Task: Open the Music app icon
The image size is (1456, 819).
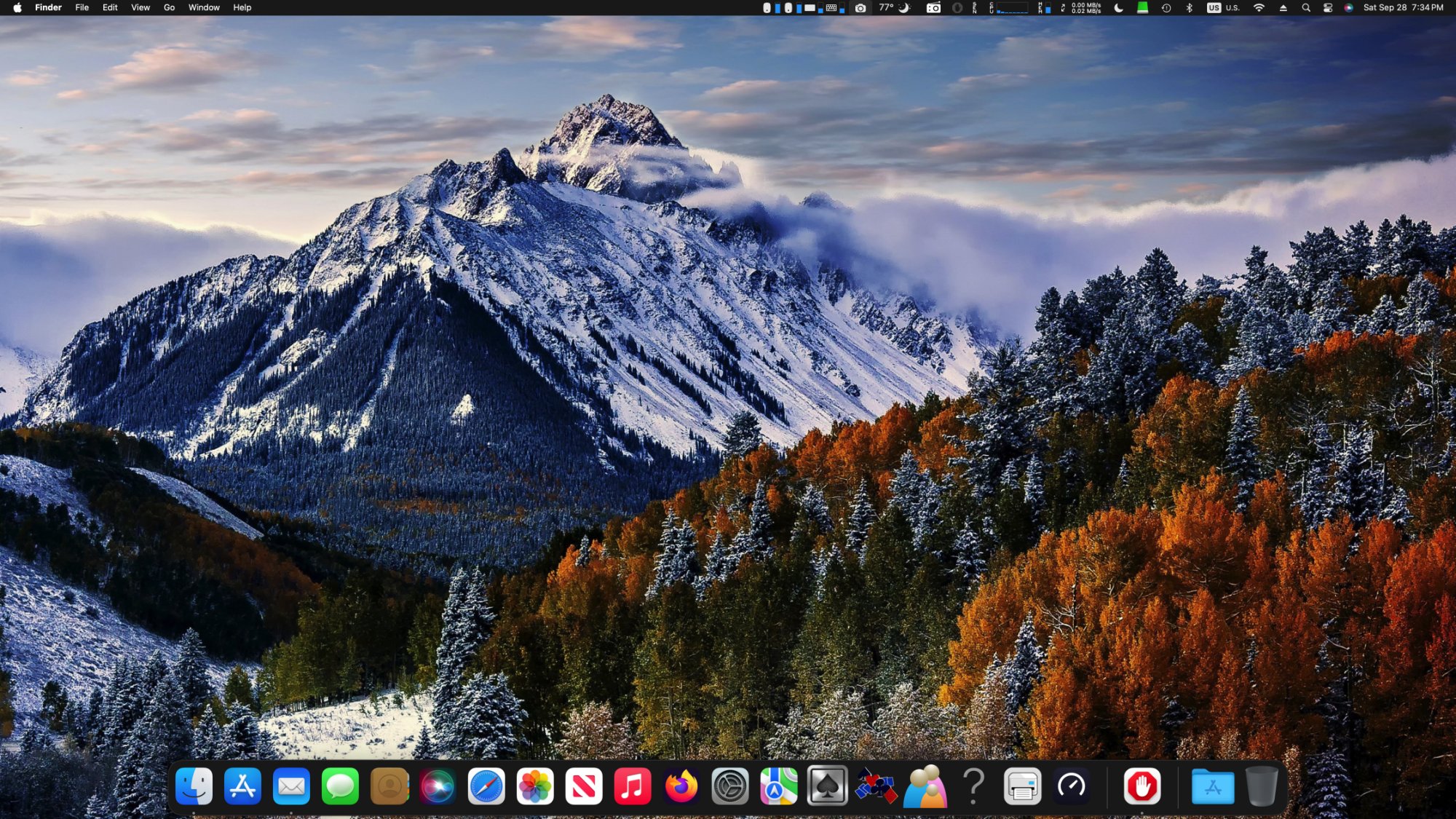Action: tap(632, 786)
